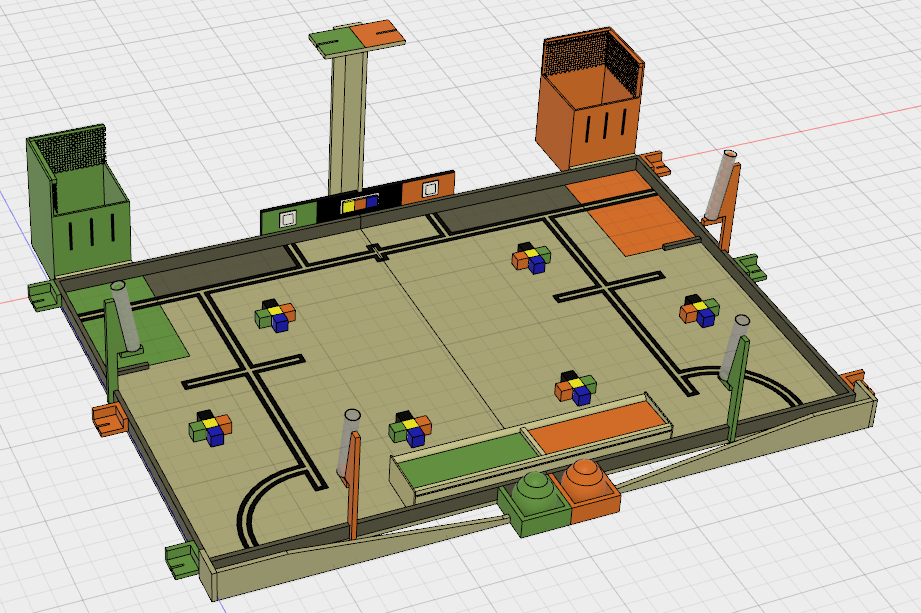Click the orange half of the tower's top plate
The width and height of the screenshot is (921, 613).
[x=378, y=33]
